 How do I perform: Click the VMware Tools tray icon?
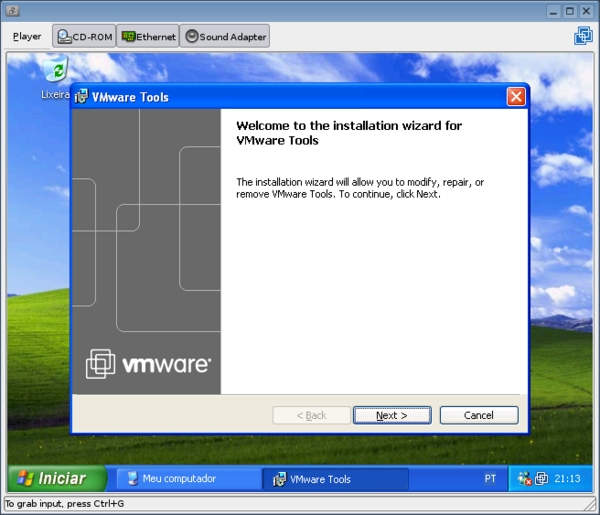tap(541, 479)
